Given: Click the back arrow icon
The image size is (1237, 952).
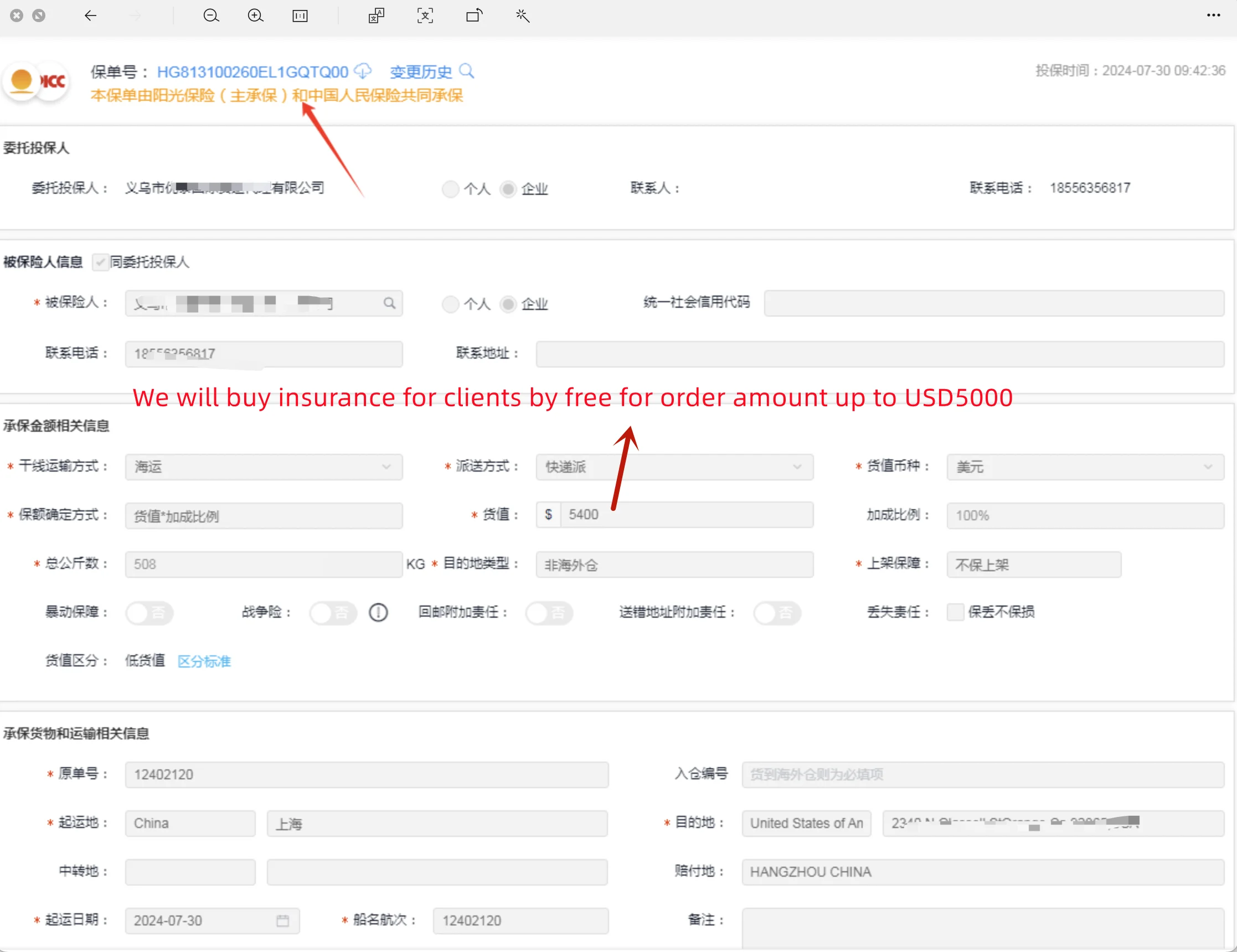Looking at the screenshot, I should pyautogui.click(x=91, y=16).
